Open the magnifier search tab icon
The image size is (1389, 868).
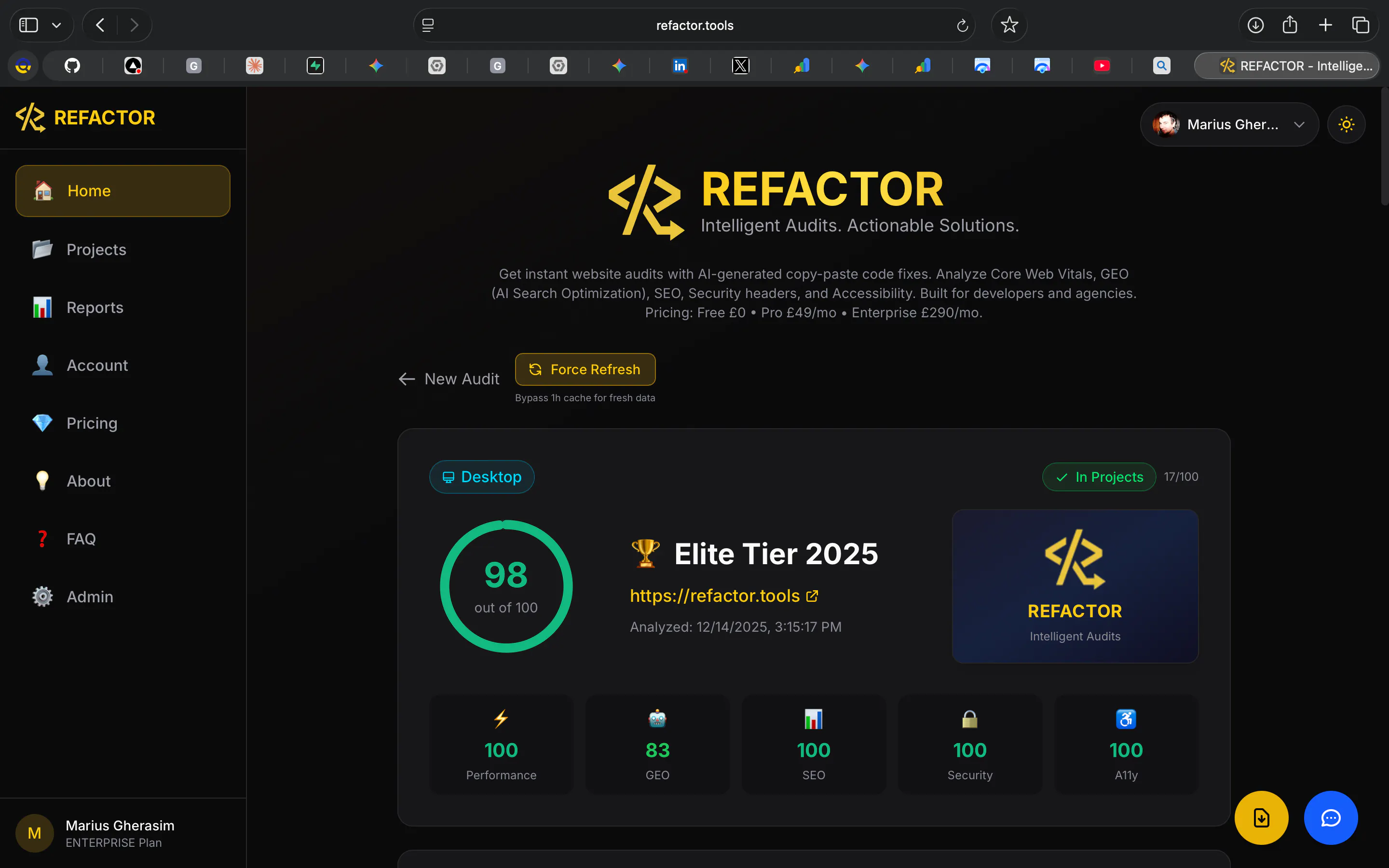point(1162,66)
